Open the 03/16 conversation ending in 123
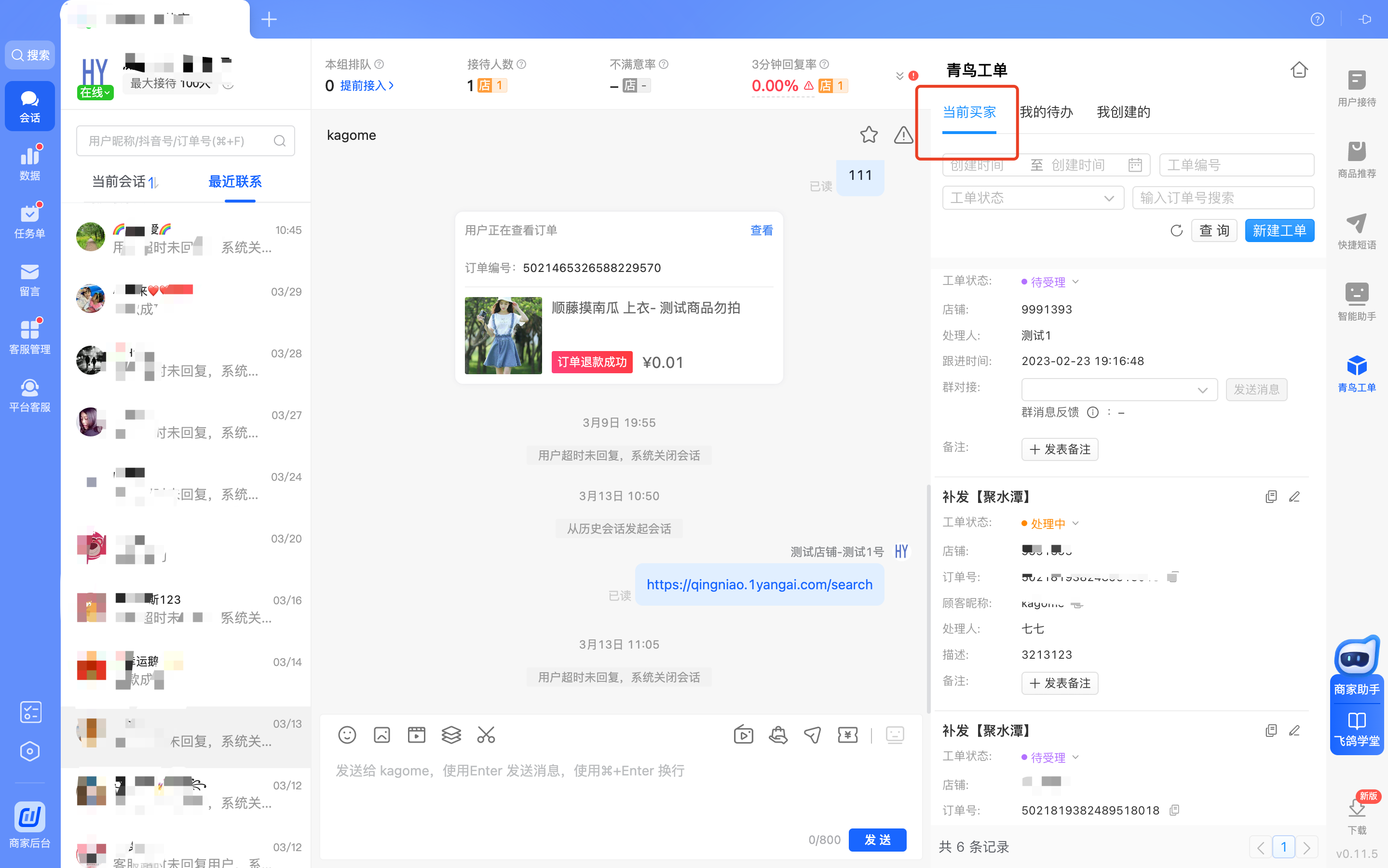Screen dimensions: 1388x868 (185, 609)
